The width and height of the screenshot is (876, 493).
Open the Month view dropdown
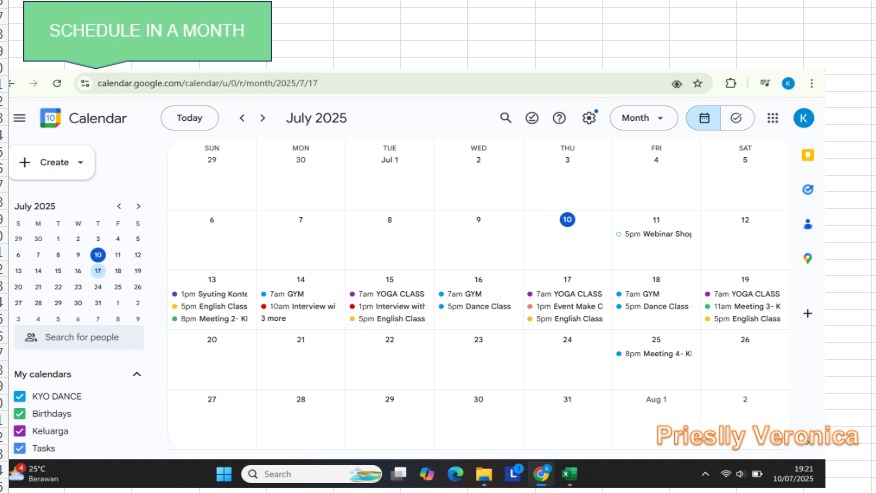tap(643, 118)
